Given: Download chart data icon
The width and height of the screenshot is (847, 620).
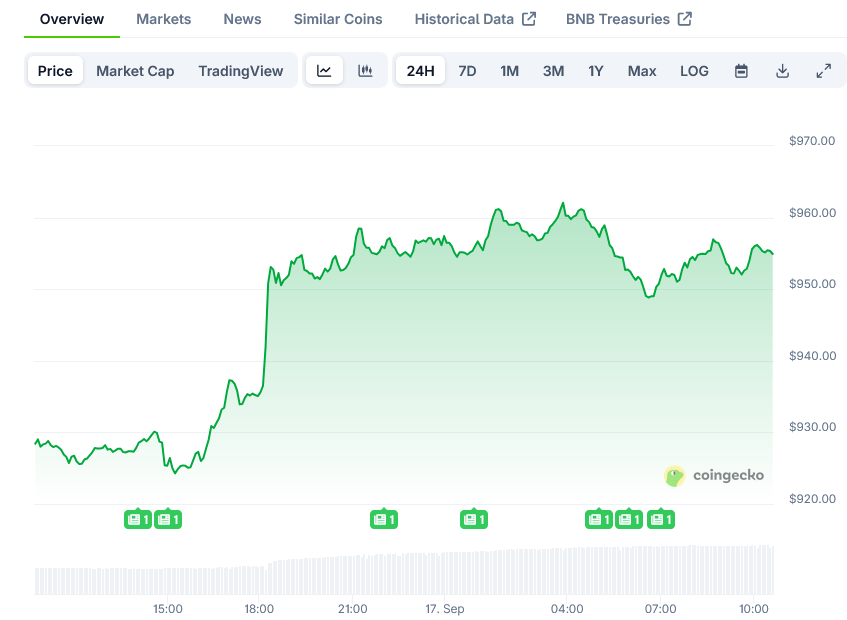Looking at the screenshot, I should pyautogui.click(x=782, y=71).
